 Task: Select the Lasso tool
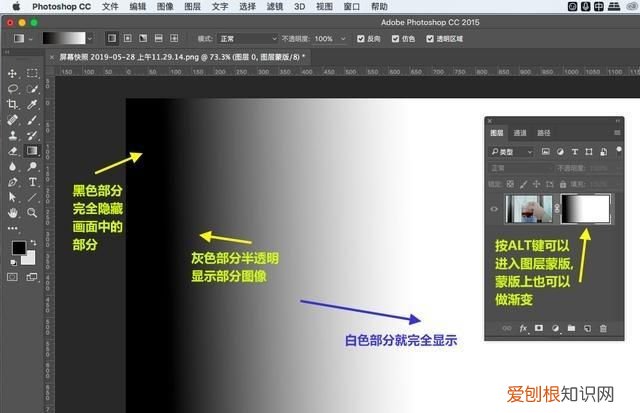click(12, 89)
